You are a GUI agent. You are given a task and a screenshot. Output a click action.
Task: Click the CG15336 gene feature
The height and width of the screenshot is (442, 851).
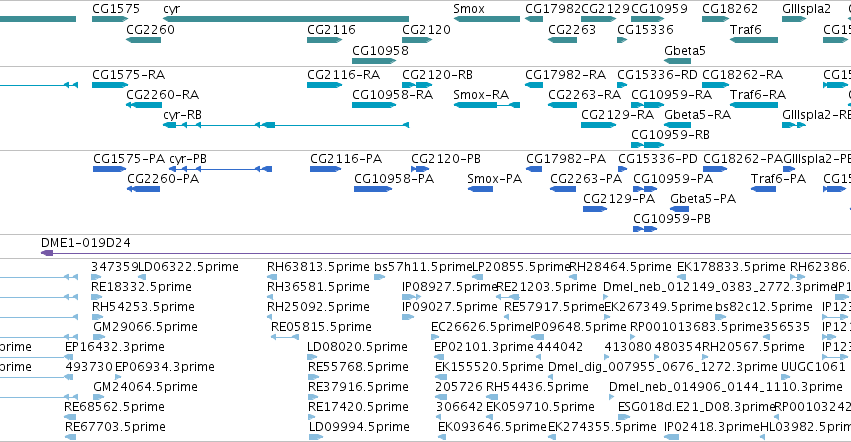[x=622, y=40]
